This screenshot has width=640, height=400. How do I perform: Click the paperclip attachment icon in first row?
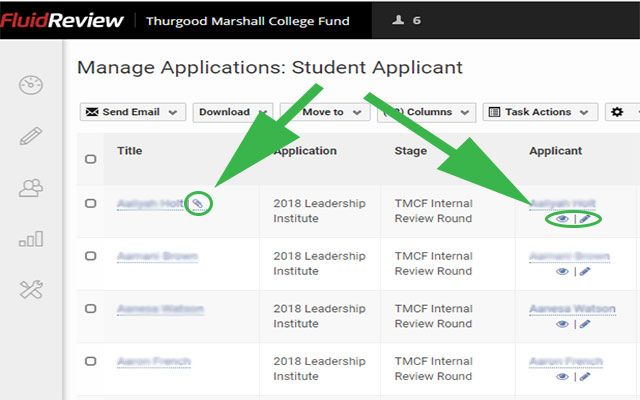pos(198,203)
